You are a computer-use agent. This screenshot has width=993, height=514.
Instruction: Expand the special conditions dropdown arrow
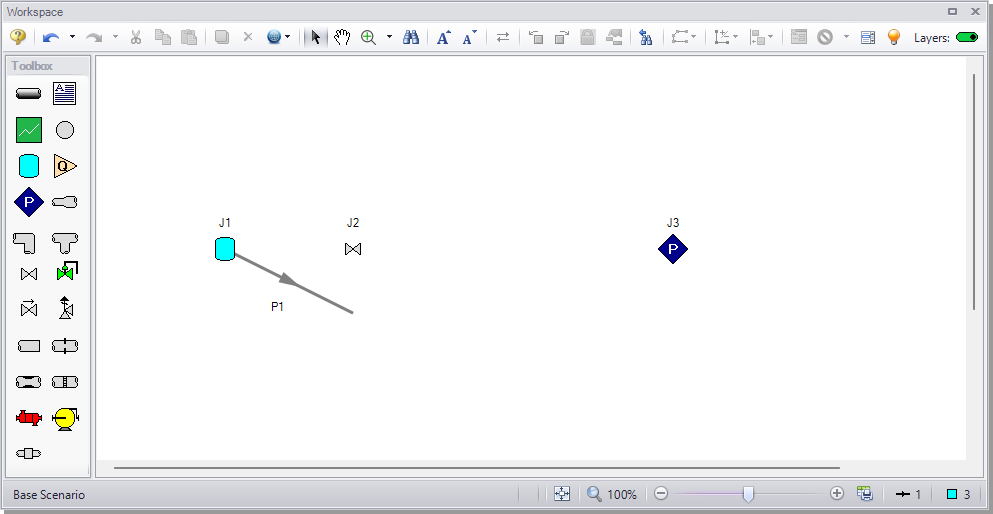[x=846, y=37]
